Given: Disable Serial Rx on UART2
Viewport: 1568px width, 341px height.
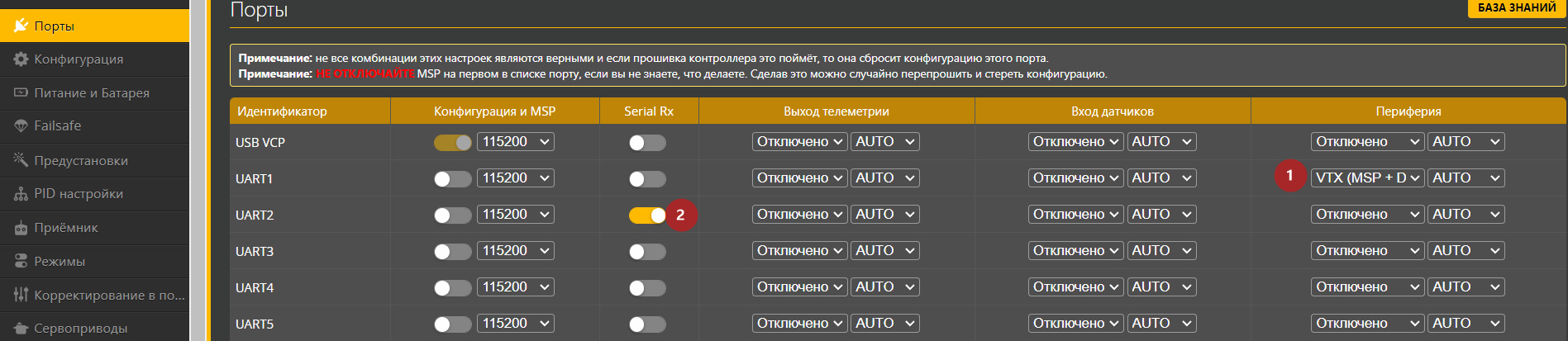Looking at the screenshot, I should pyautogui.click(x=647, y=215).
